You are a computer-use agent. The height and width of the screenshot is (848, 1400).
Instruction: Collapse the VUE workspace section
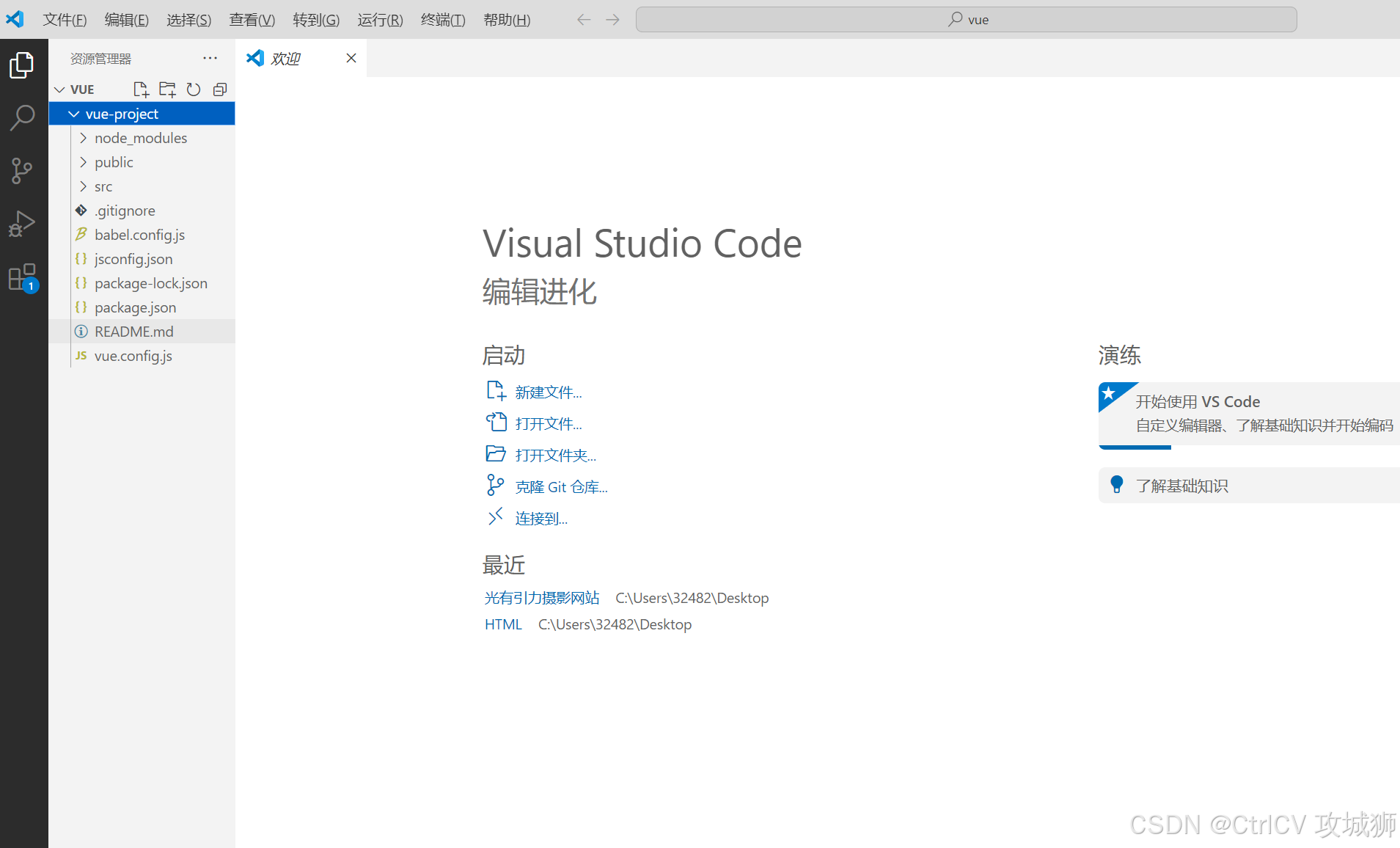59,89
